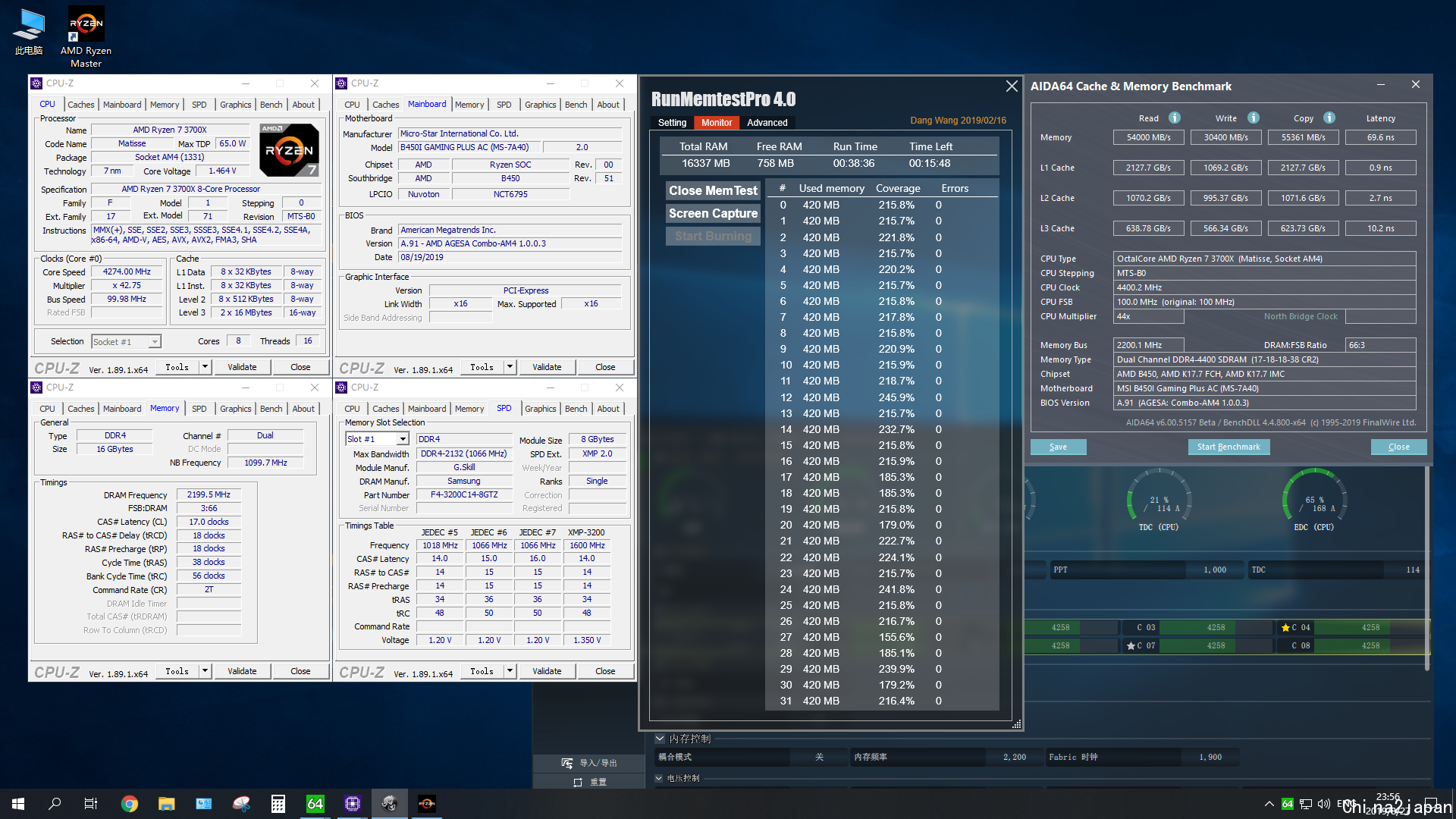The height and width of the screenshot is (819, 1456).
Task: Open the Slot #1 memory slot dropdown
Action: [x=403, y=439]
